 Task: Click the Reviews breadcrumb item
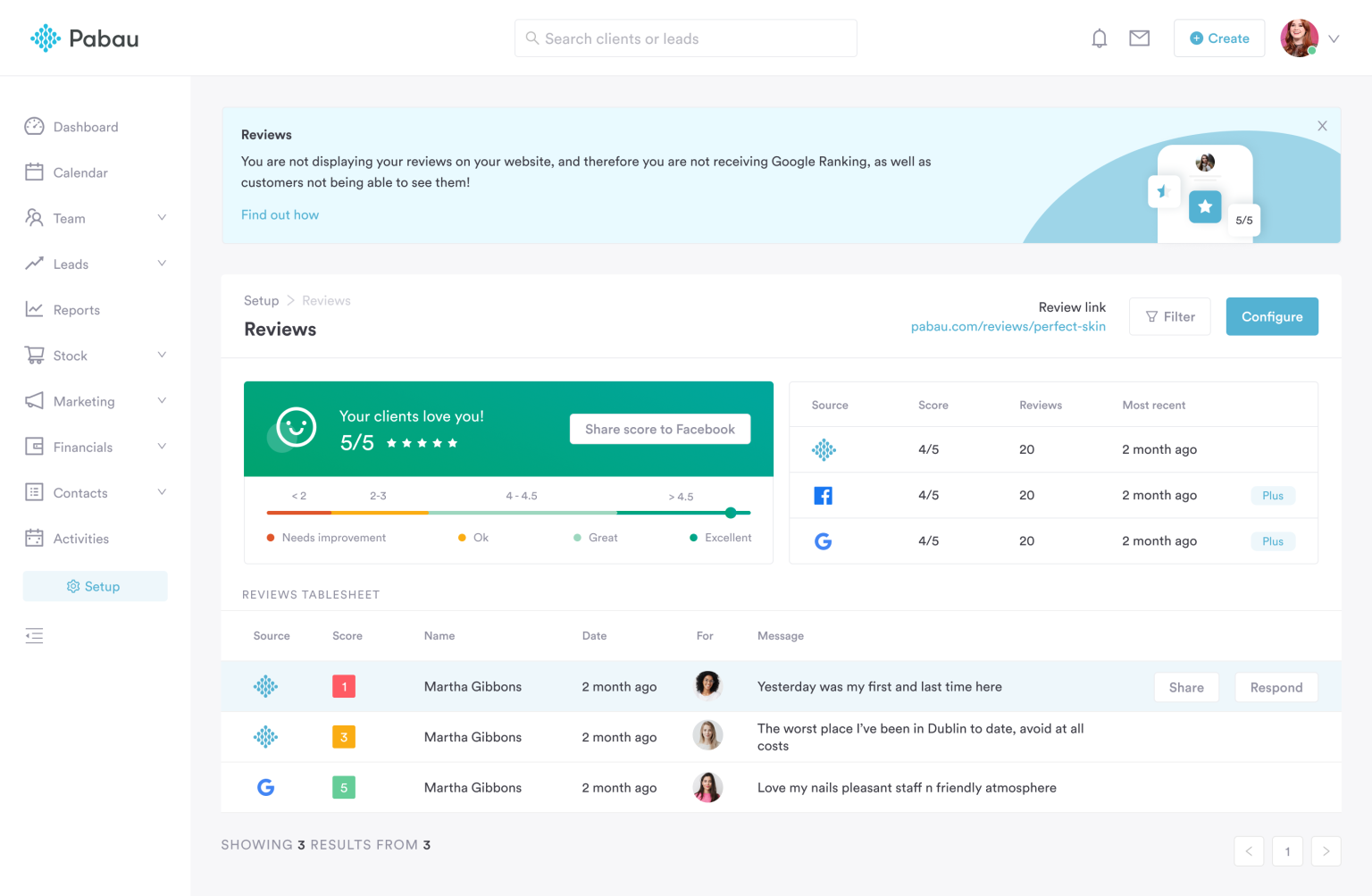325,300
